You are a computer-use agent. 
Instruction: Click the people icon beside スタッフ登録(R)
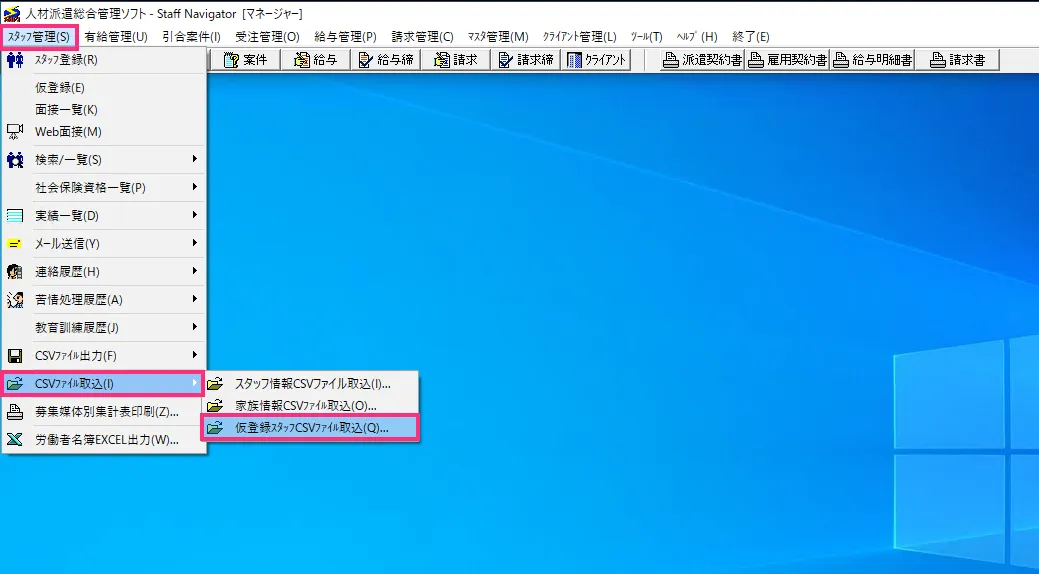15,60
